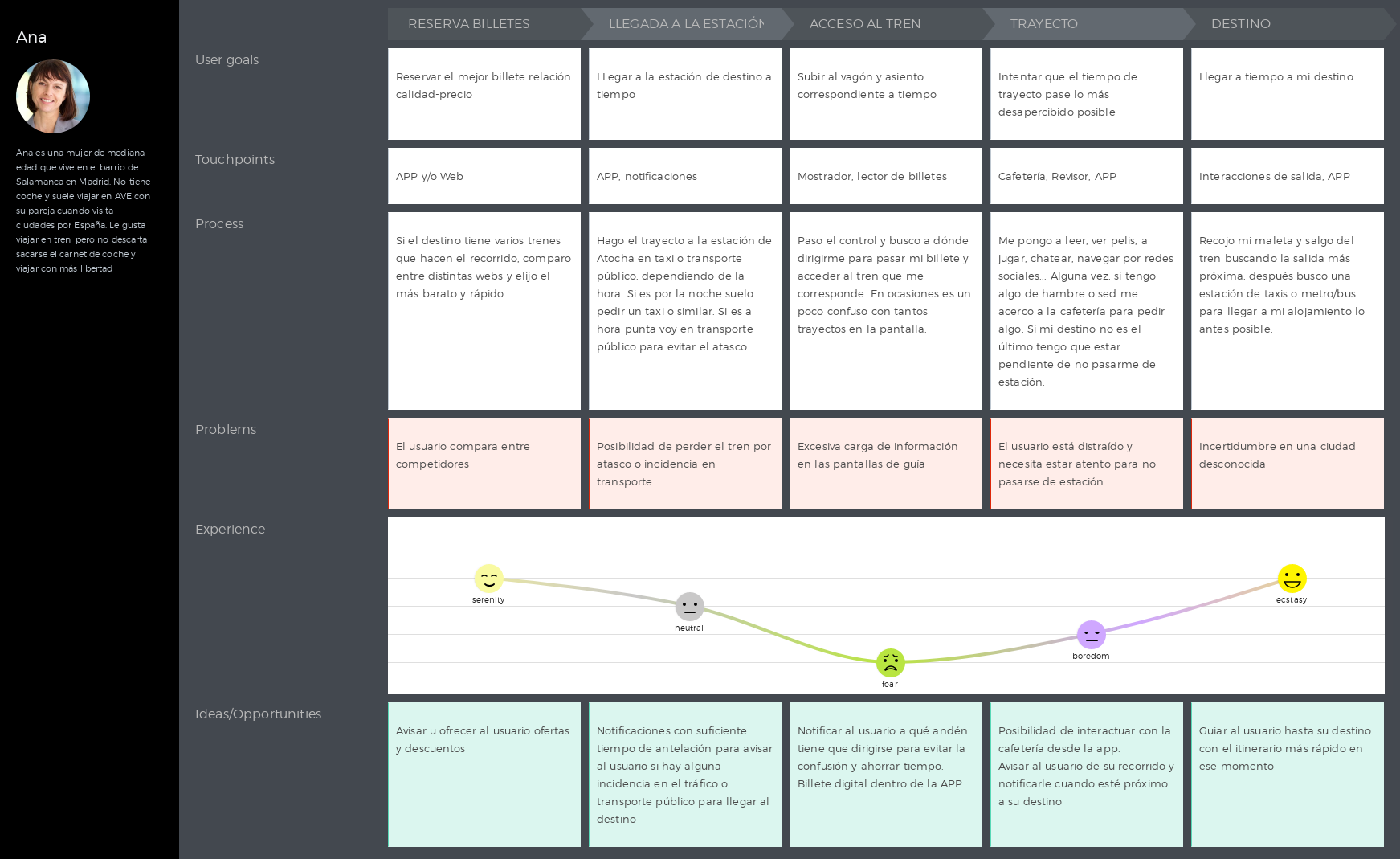1400x859 pixels.
Task: Click the 'Cafetería, Revisor, APP' touchpoint card
Action: pyautogui.click(x=1087, y=176)
